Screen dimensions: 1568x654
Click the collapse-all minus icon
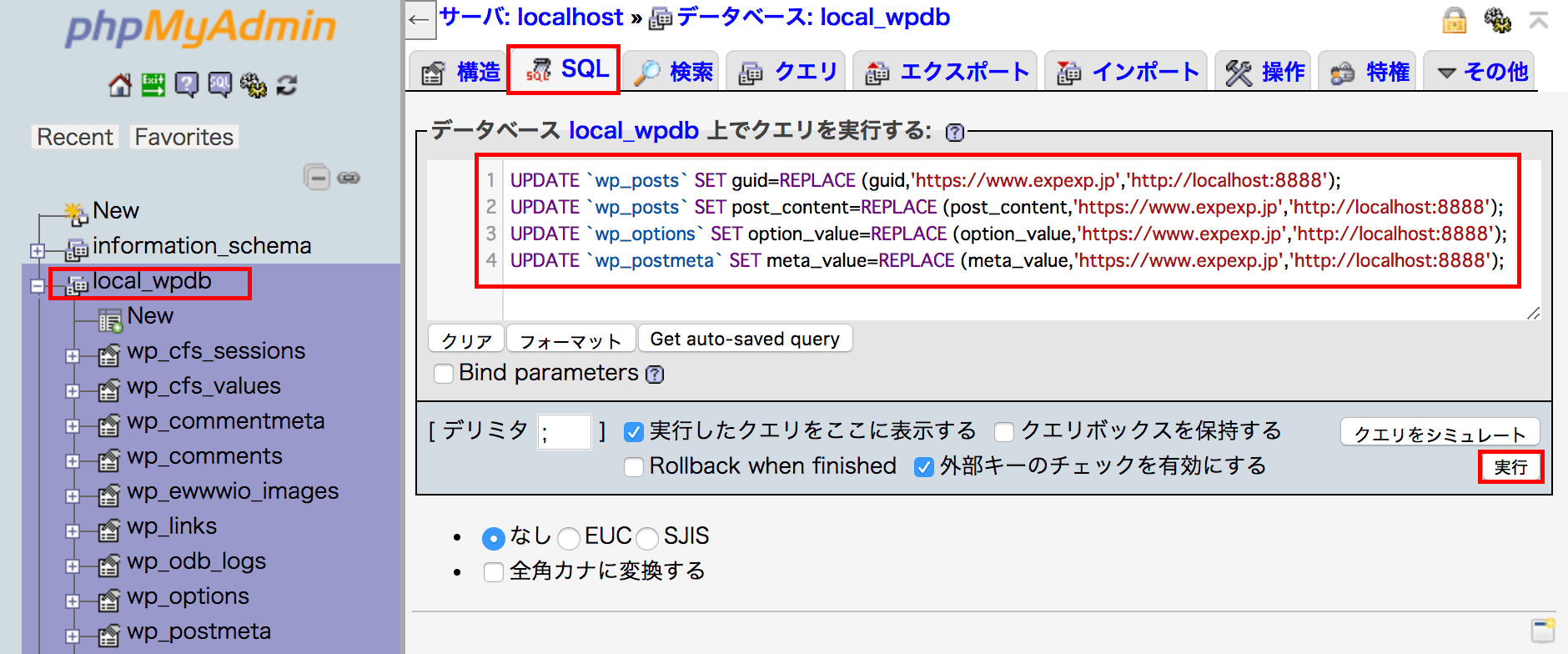click(x=317, y=178)
